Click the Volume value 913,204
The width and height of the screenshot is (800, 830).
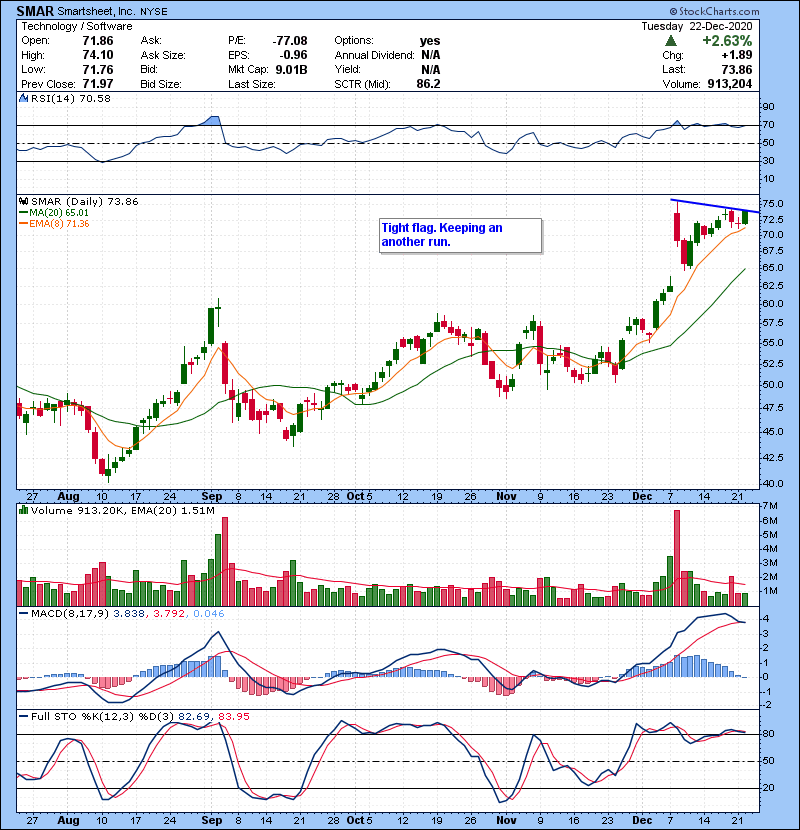[730, 84]
